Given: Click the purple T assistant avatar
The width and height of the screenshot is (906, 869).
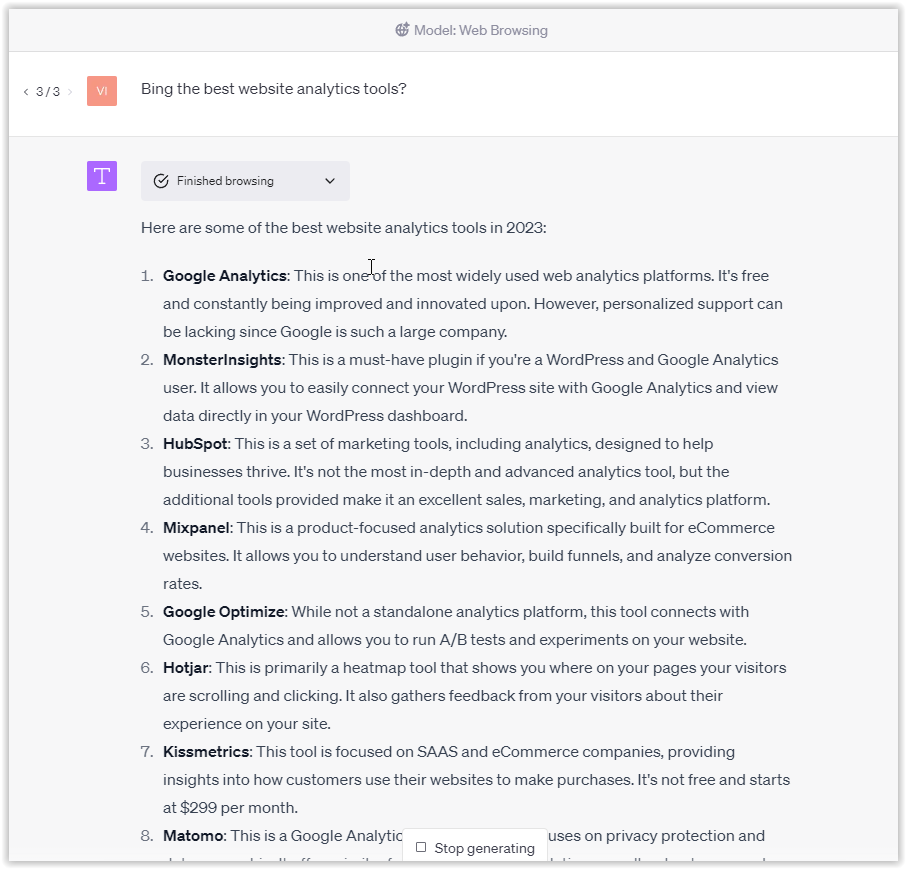Looking at the screenshot, I should coord(101,175).
